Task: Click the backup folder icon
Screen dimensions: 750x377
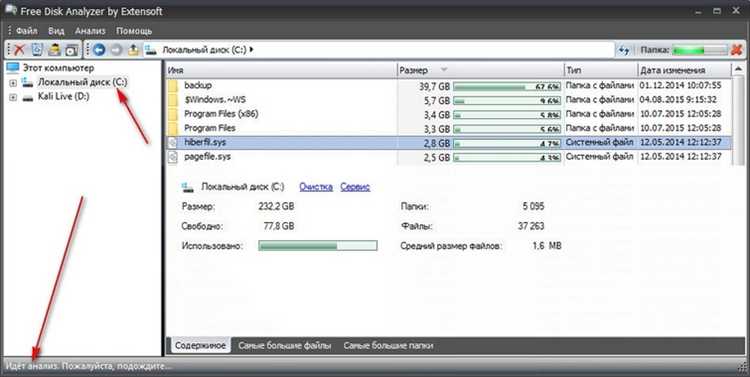Action: [173, 86]
